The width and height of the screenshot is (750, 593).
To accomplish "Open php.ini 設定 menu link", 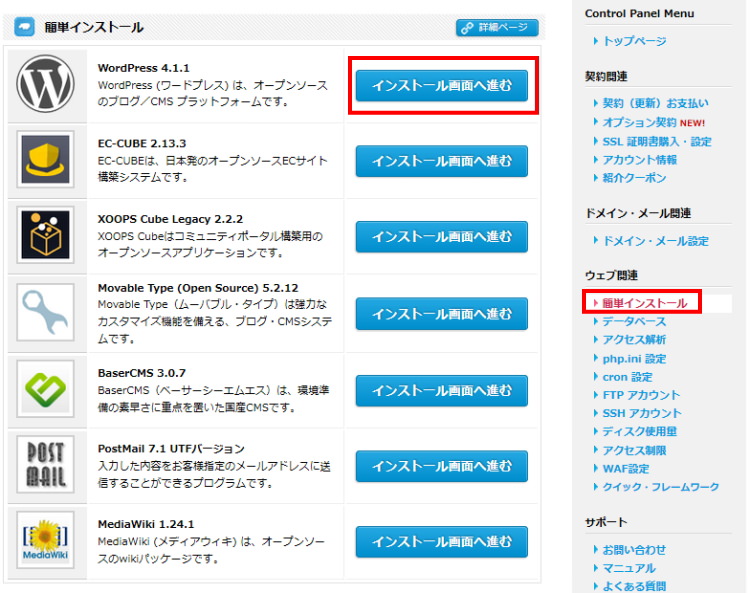I will point(634,359).
